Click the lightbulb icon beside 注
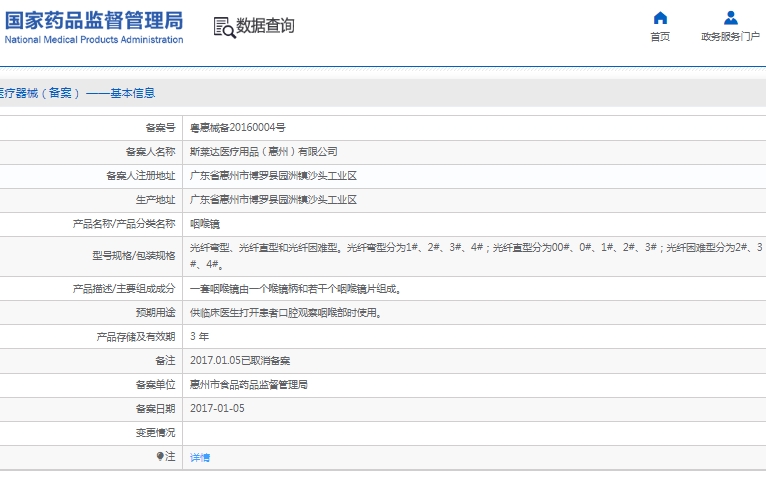This screenshot has height=480, width=766. [x=160, y=456]
